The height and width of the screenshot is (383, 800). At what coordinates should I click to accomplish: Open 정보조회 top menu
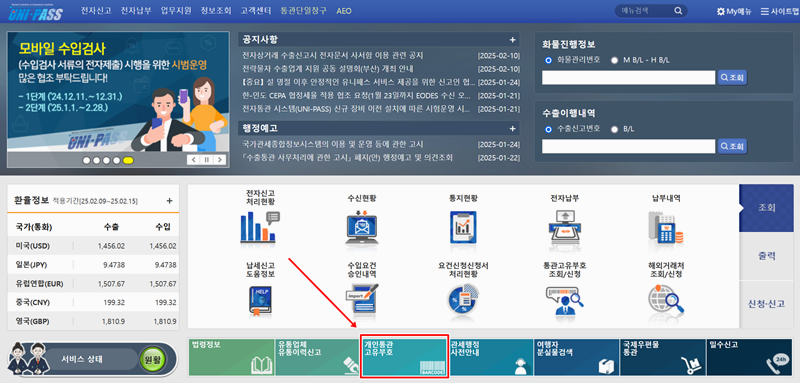216,11
